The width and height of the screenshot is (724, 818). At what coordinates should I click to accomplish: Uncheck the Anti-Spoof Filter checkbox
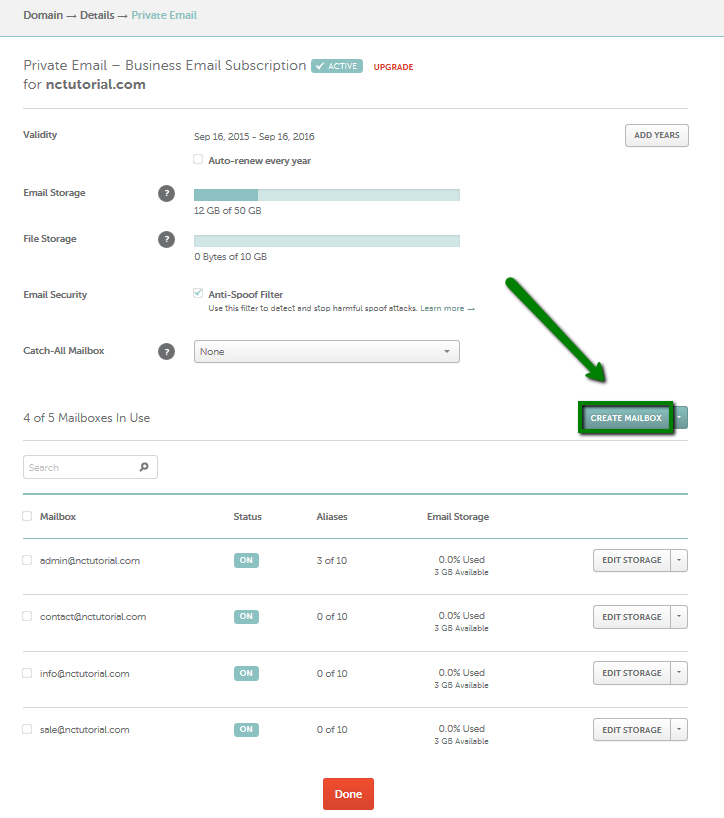198,293
